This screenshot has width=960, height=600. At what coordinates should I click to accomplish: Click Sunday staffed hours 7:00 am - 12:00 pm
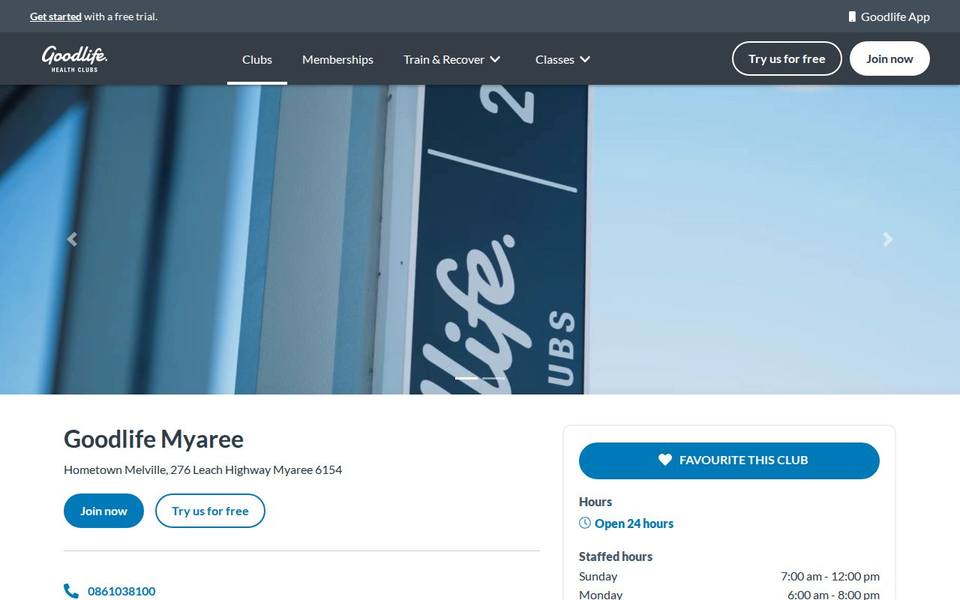coord(830,576)
